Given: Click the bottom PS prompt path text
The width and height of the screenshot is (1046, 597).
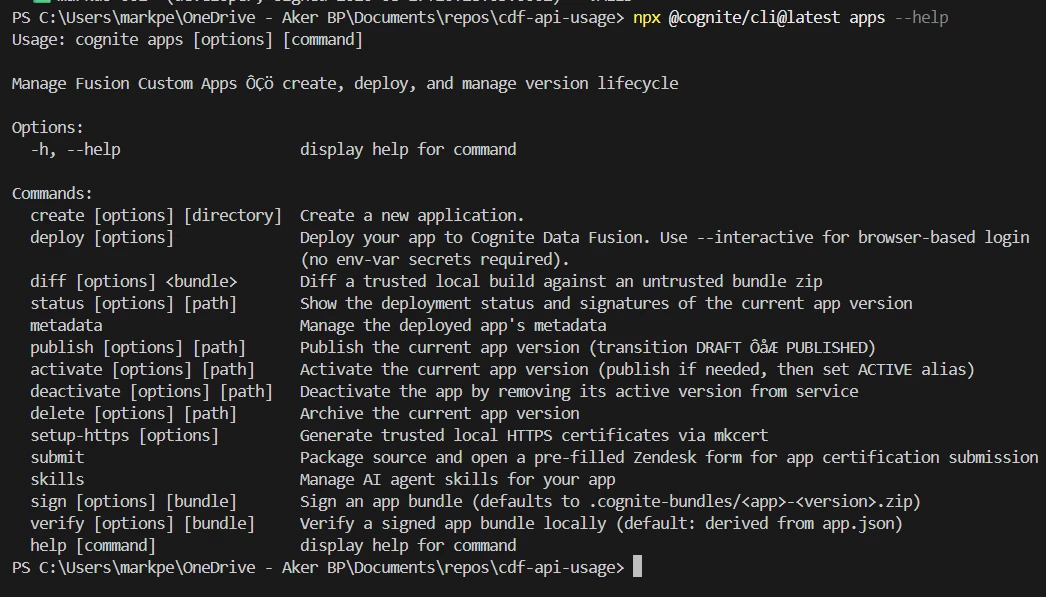Looking at the screenshot, I should pos(318,568).
